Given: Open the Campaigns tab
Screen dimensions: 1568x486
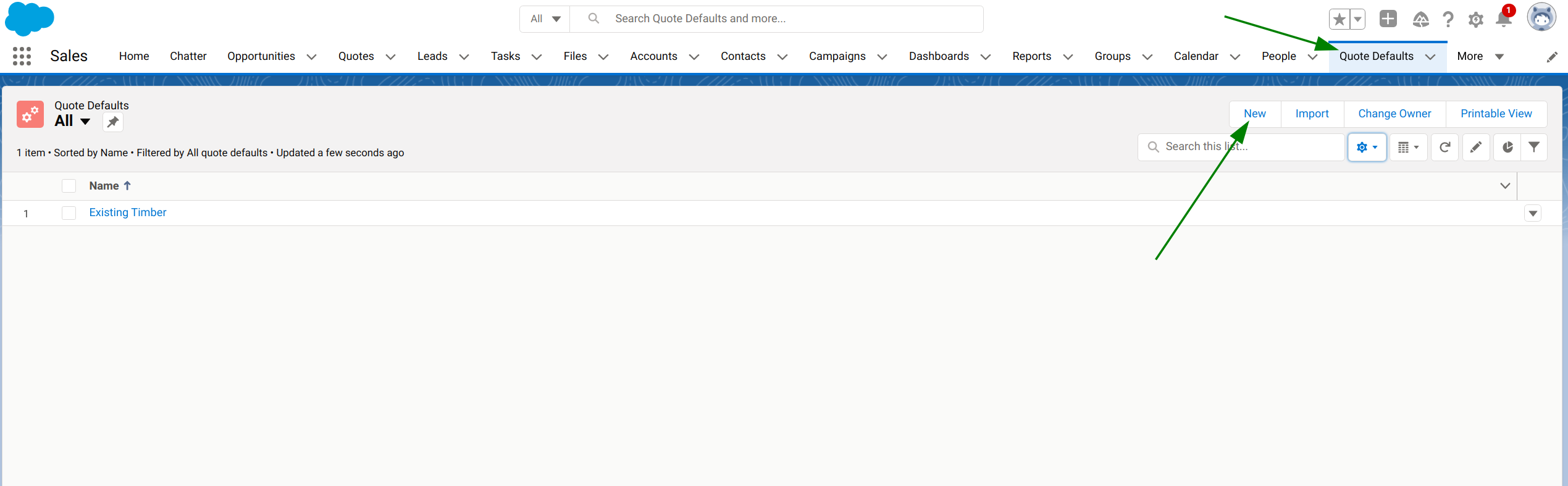Looking at the screenshot, I should click(x=837, y=56).
